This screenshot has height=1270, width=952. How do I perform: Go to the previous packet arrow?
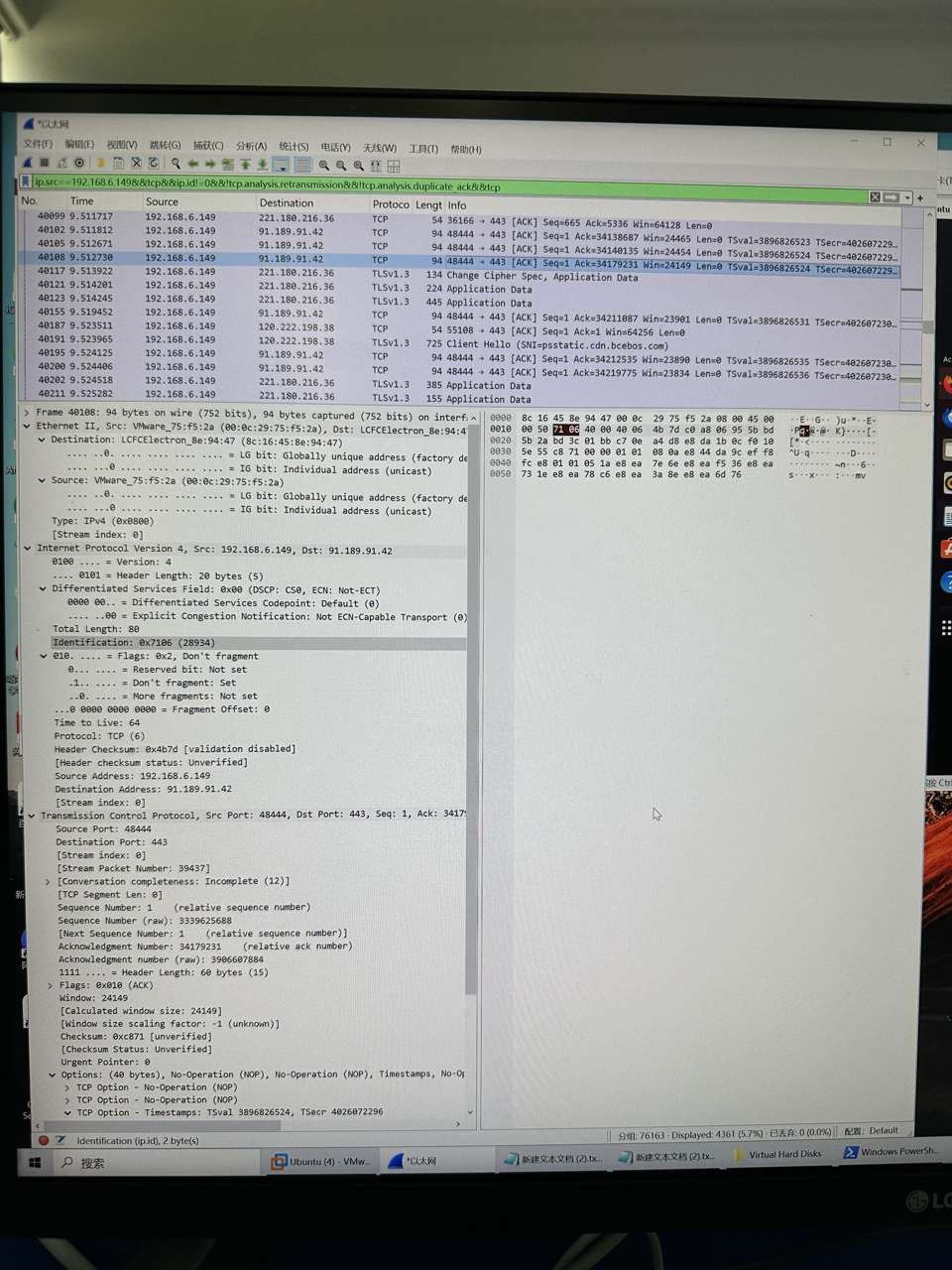tap(193, 164)
